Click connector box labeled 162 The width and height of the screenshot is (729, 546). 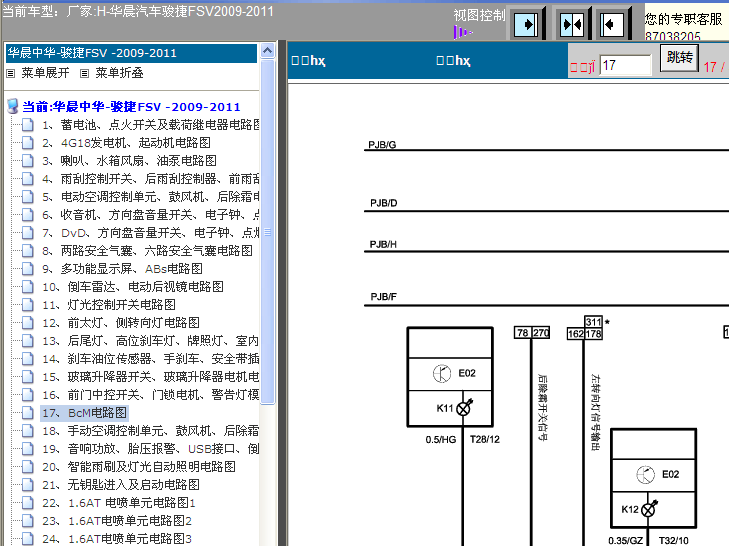click(x=576, y=333)
